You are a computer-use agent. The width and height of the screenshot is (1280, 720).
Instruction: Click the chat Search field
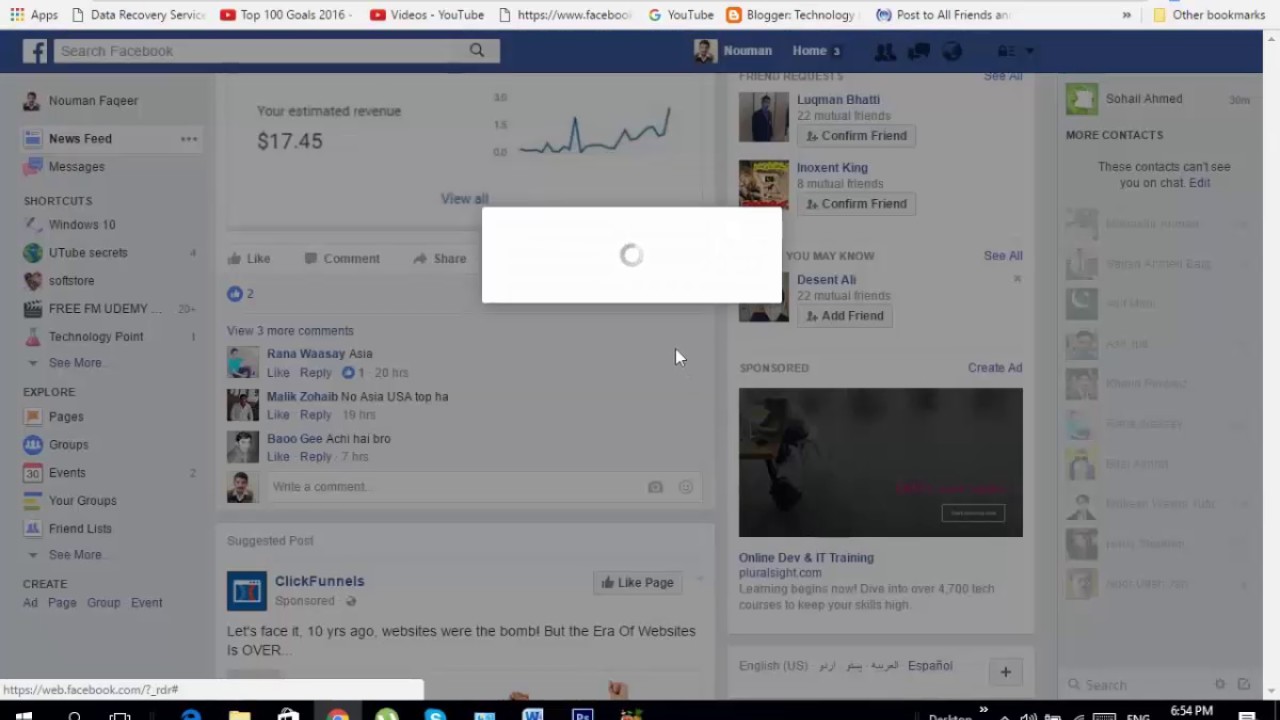click(1135, 685)
